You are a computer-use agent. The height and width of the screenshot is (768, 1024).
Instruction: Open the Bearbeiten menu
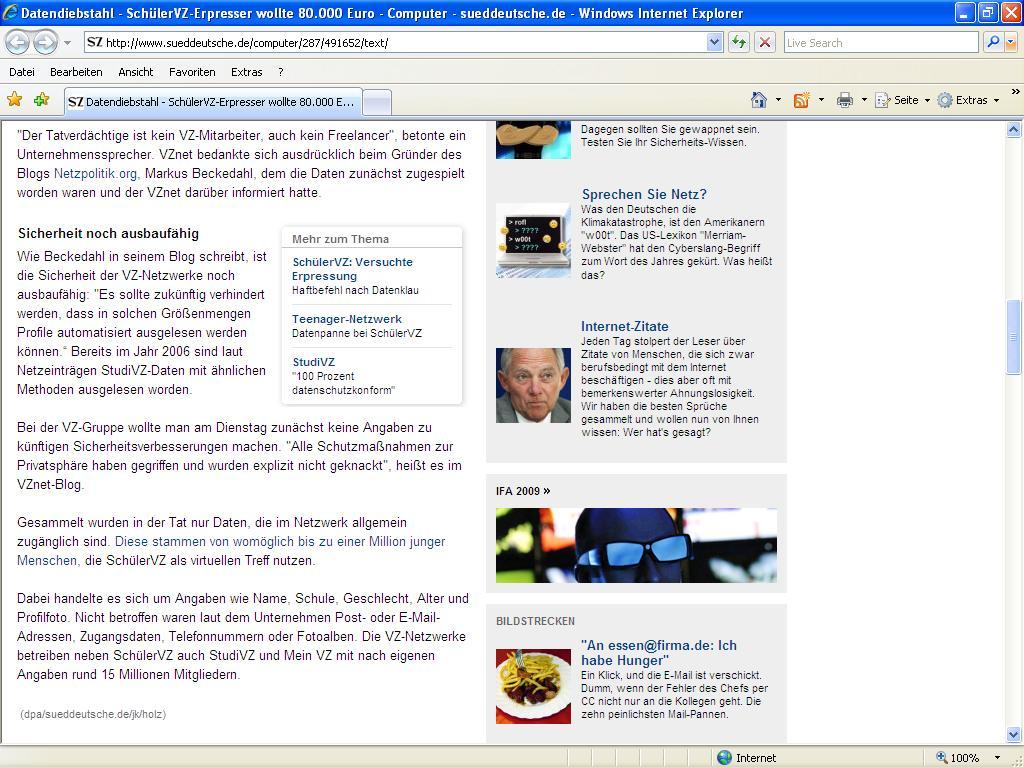click(76, 72)
